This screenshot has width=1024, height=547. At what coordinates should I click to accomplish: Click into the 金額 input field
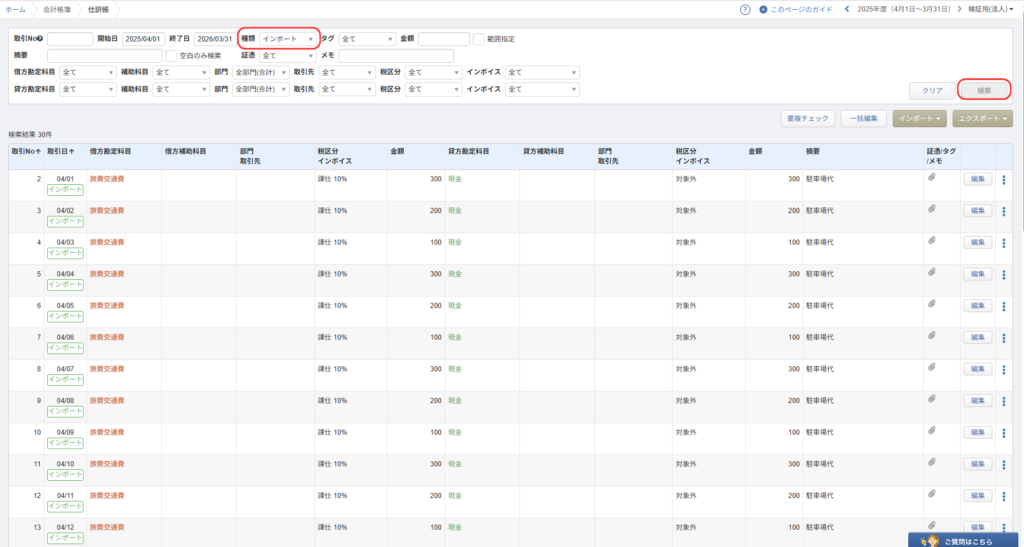click(443, 39)
